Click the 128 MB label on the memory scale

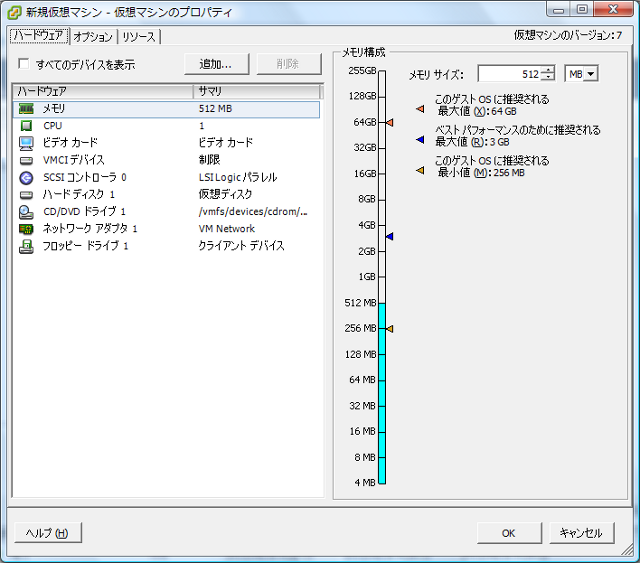[360, 354]
